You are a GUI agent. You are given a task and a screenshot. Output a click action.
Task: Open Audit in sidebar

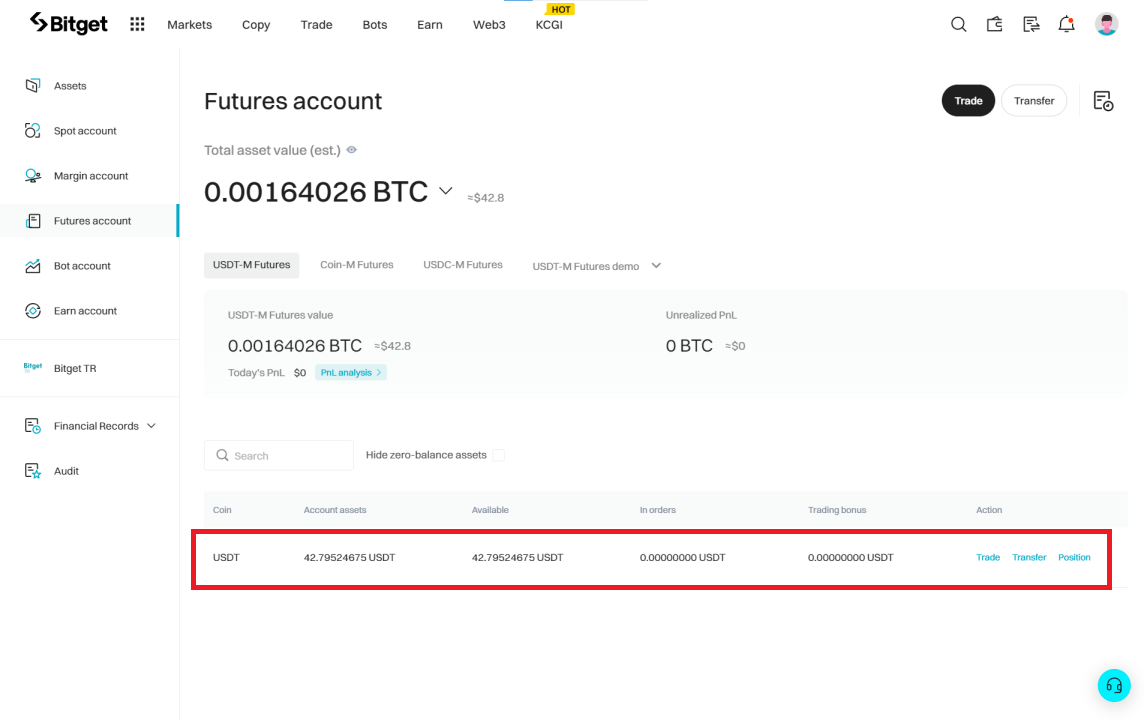[66, 471]
